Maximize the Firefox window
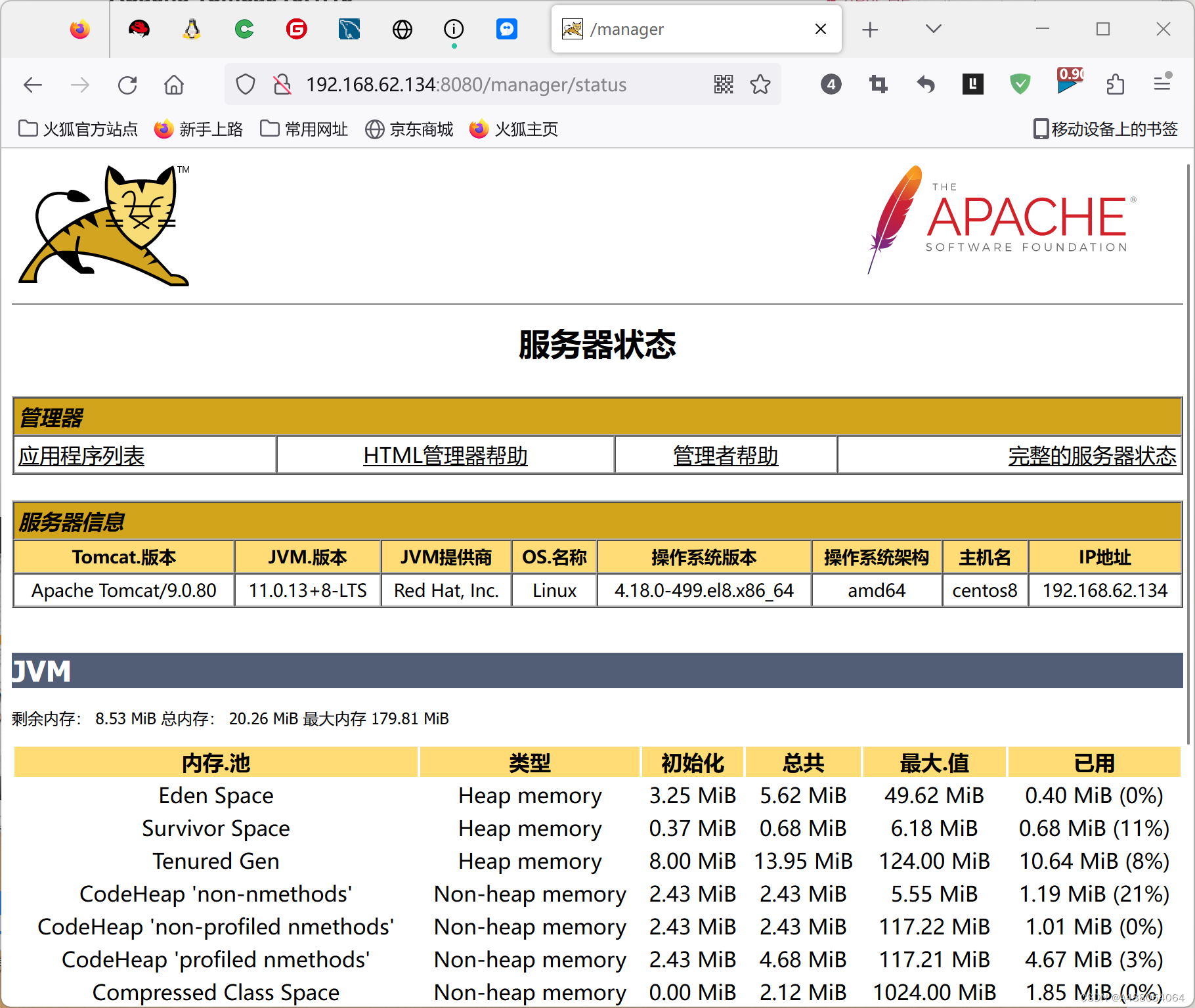Screen dimensions: 1195x1008 coord(1103,29)
